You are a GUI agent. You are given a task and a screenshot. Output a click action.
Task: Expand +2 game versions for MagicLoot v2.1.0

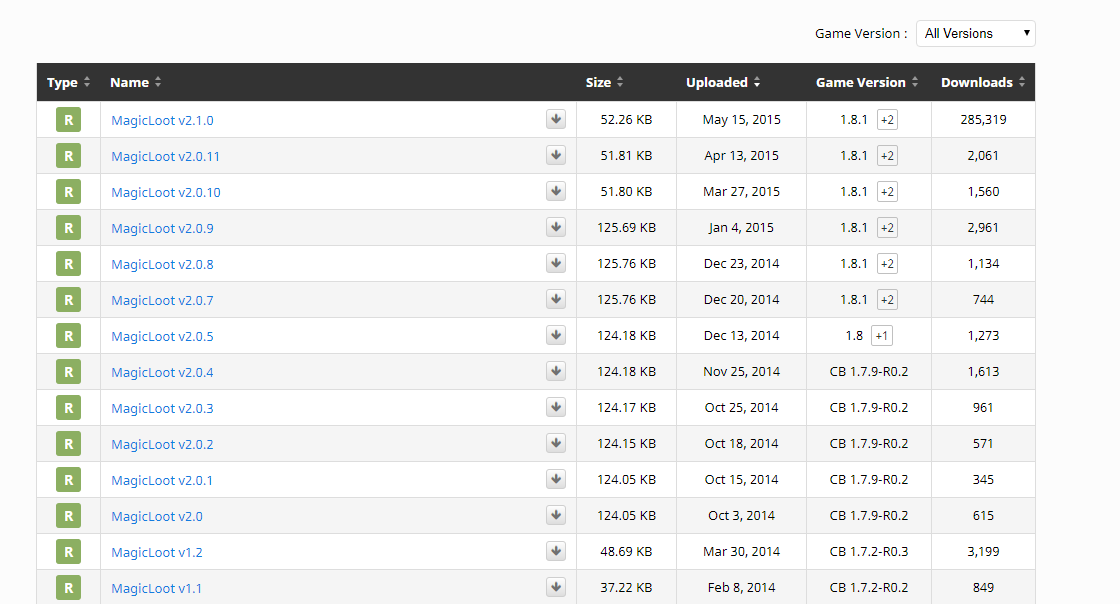[x=887, y=120]
